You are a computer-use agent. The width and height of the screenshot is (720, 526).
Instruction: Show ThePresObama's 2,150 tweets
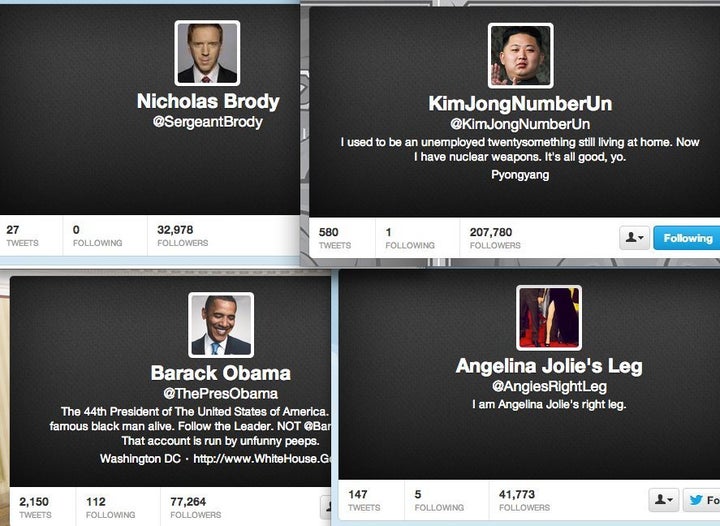pyautogui.click(x=35, y=508)
